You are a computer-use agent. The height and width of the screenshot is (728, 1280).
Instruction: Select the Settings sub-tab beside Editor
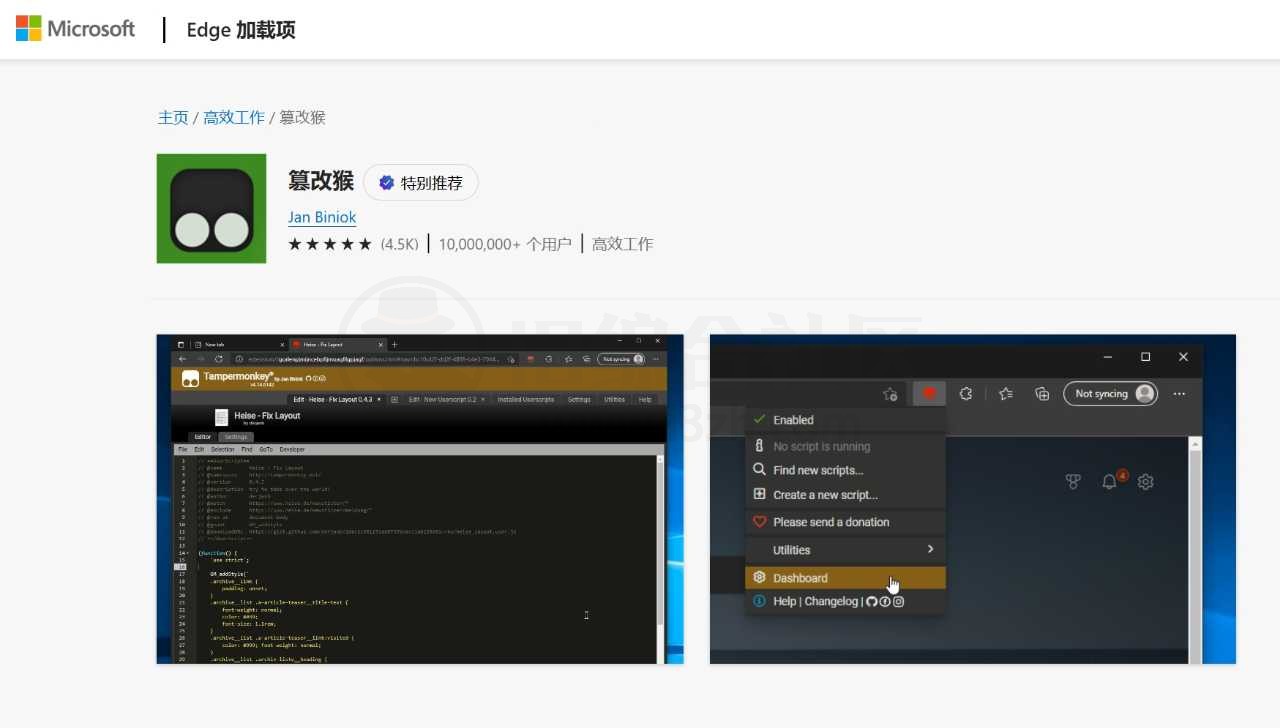[x=236, y=437]
